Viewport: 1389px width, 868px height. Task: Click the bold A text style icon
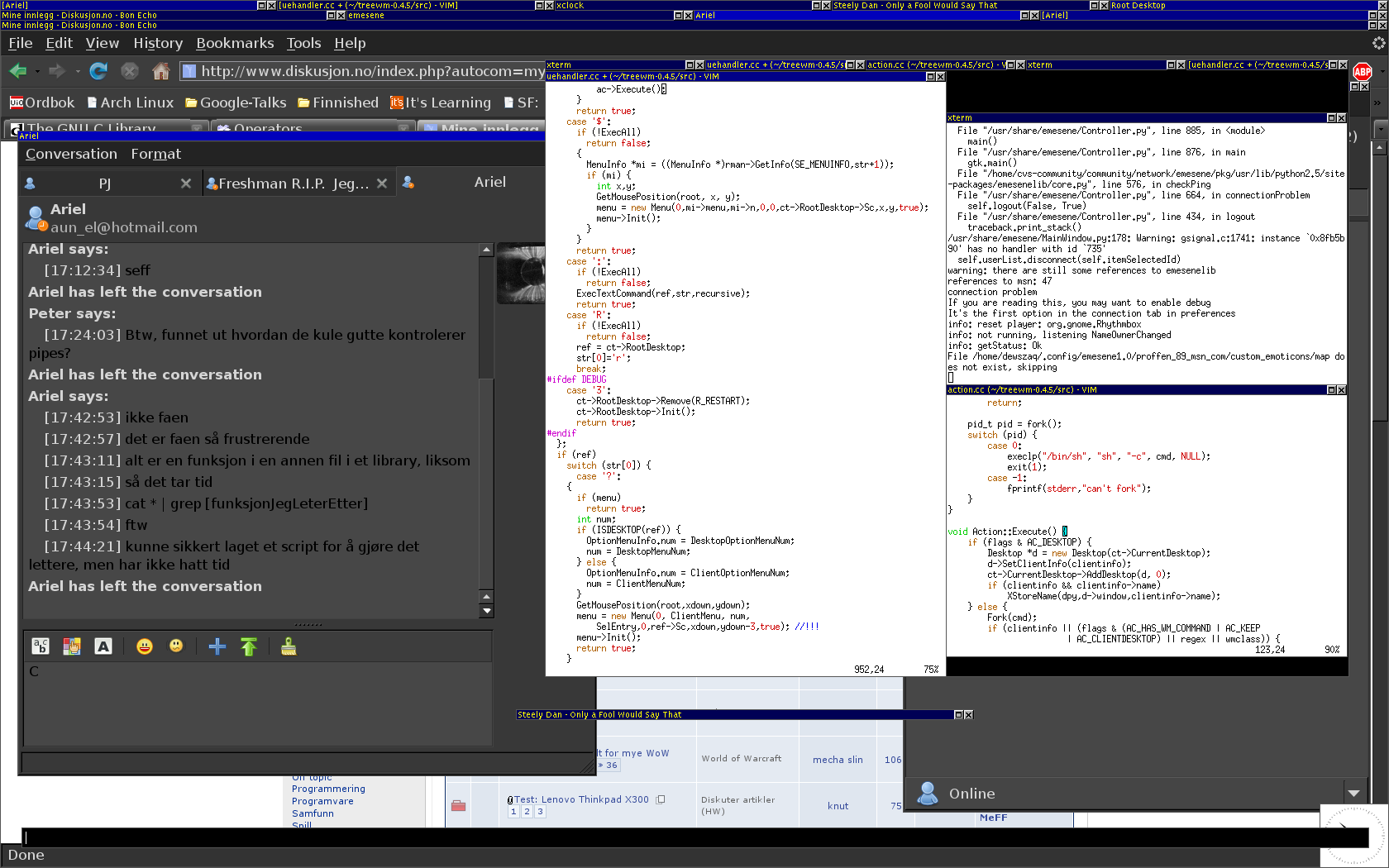[x=103, y=646]
